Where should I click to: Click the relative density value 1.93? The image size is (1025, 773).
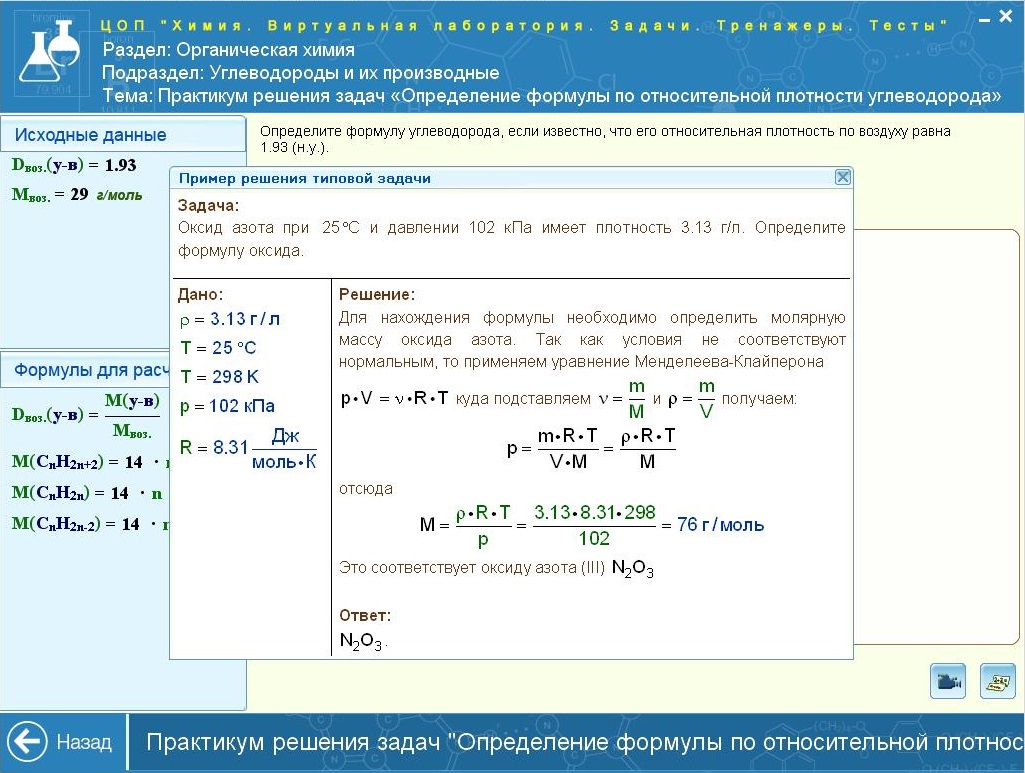[120, 166]
